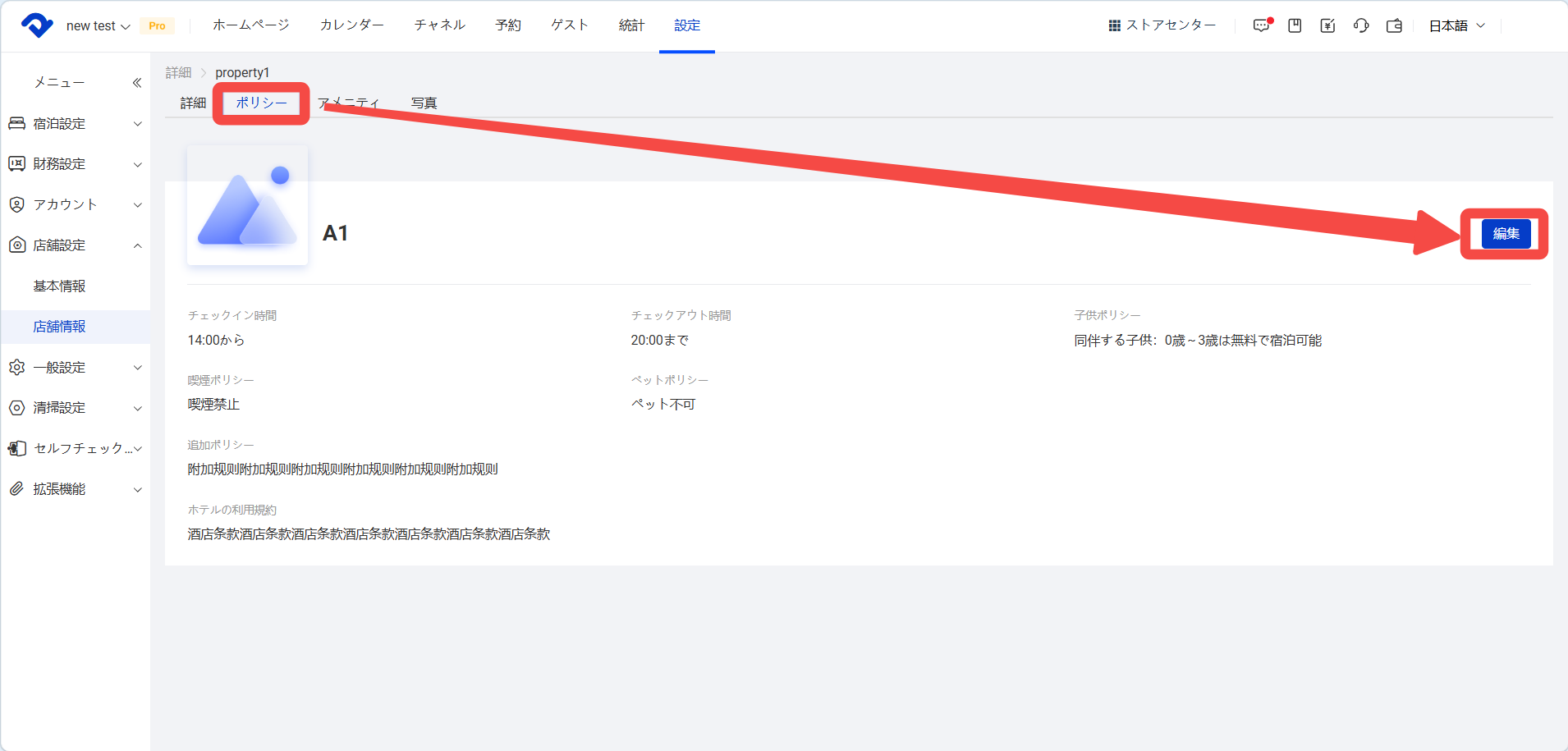Open the ゲスト top menu

tap(570, 25)
